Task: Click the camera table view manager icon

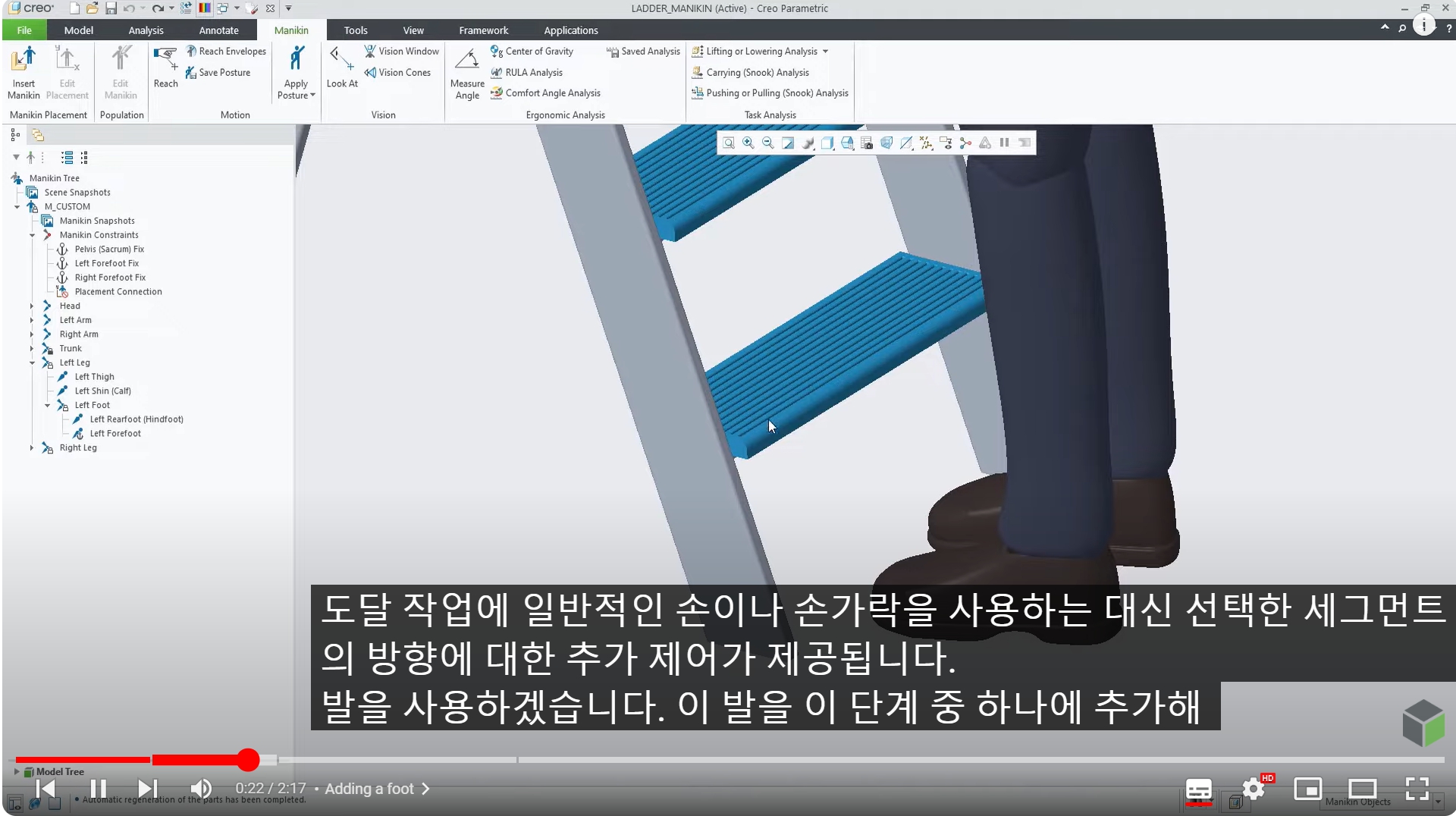Action: [867, 143]
